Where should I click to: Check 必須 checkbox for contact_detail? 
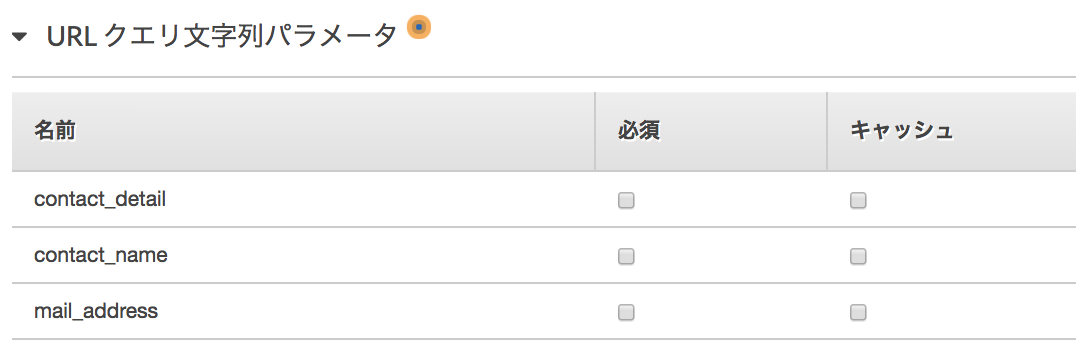coord(626,200)
